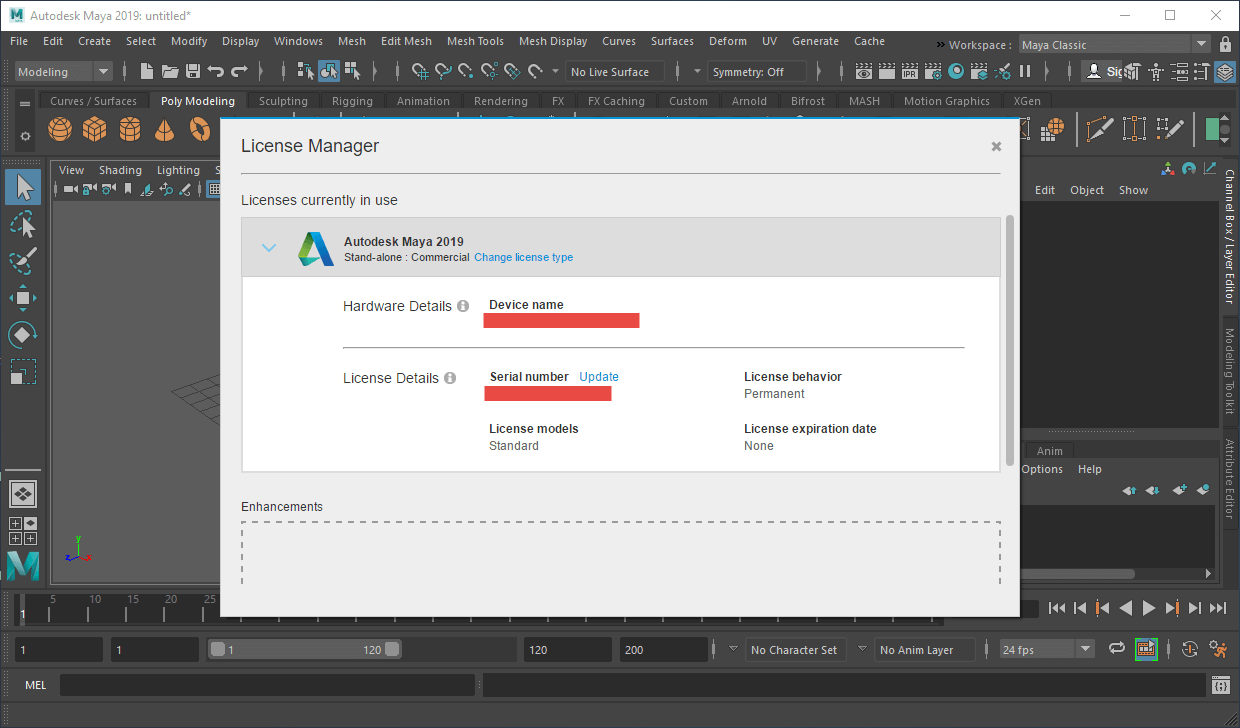Toggle the Channel Box display icon
1240x728 pixels.
click(1226, 72)
